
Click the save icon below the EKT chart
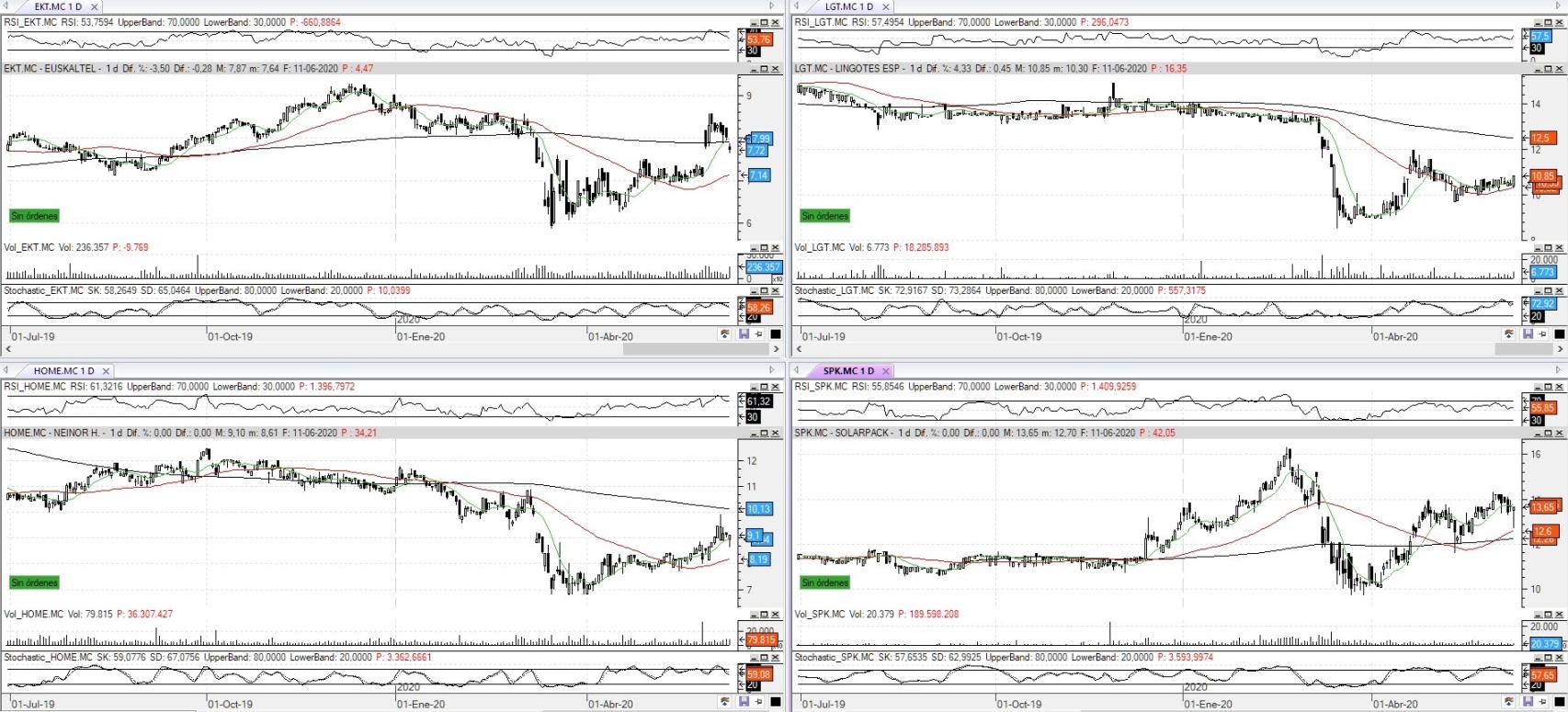point(744,334)
